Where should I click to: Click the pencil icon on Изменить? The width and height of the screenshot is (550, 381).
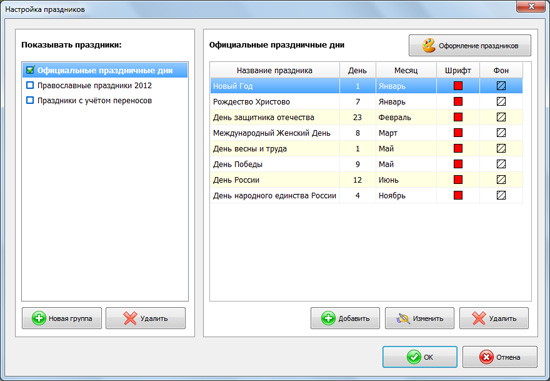click(403, 318)
